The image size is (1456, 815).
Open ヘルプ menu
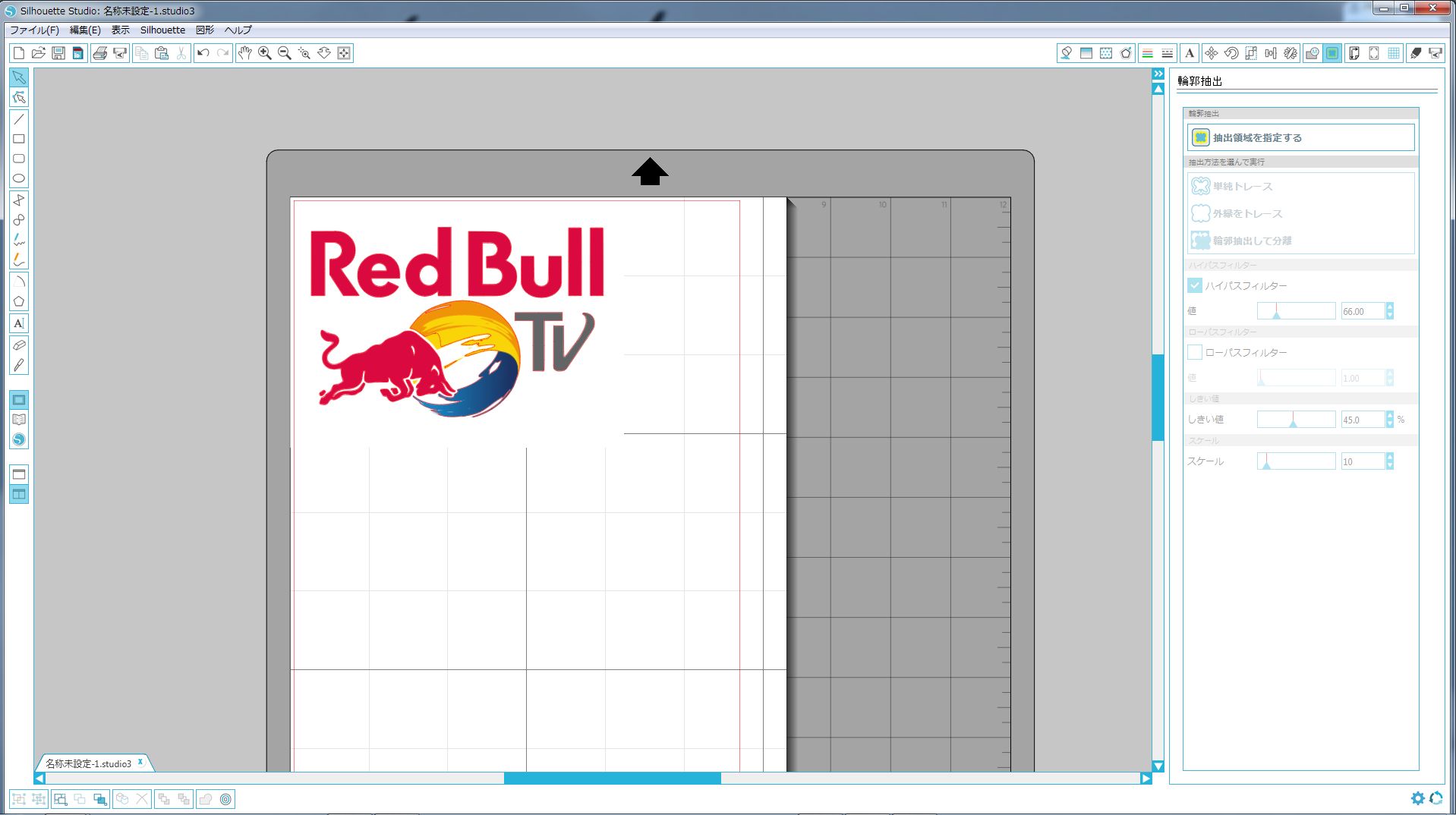pyautogui.click(x=238, y=30)
